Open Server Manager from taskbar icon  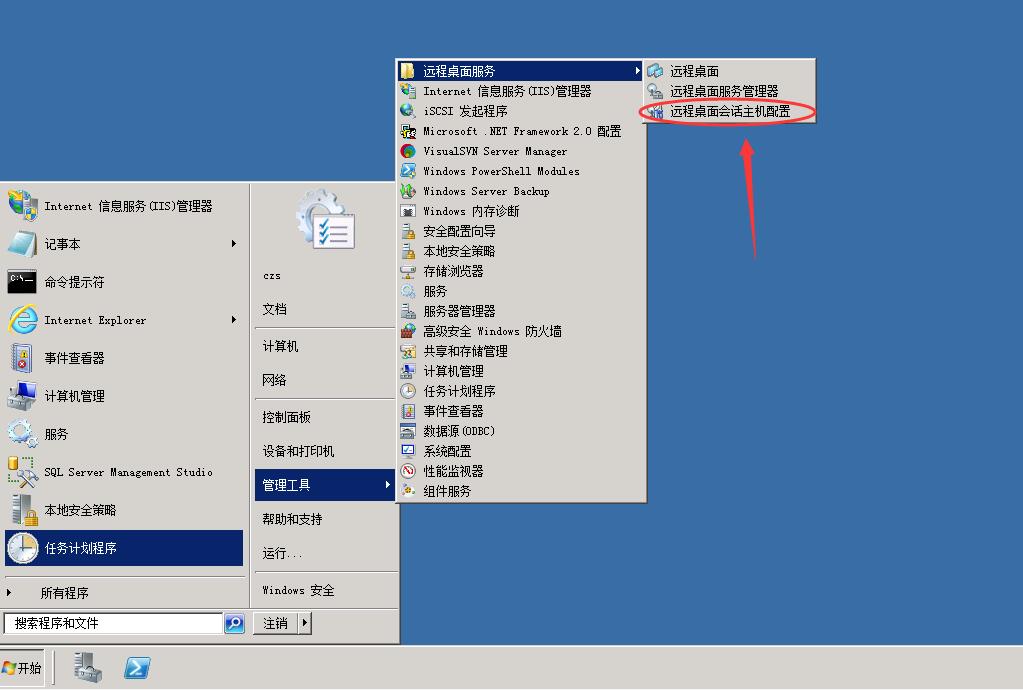(87, 668)
